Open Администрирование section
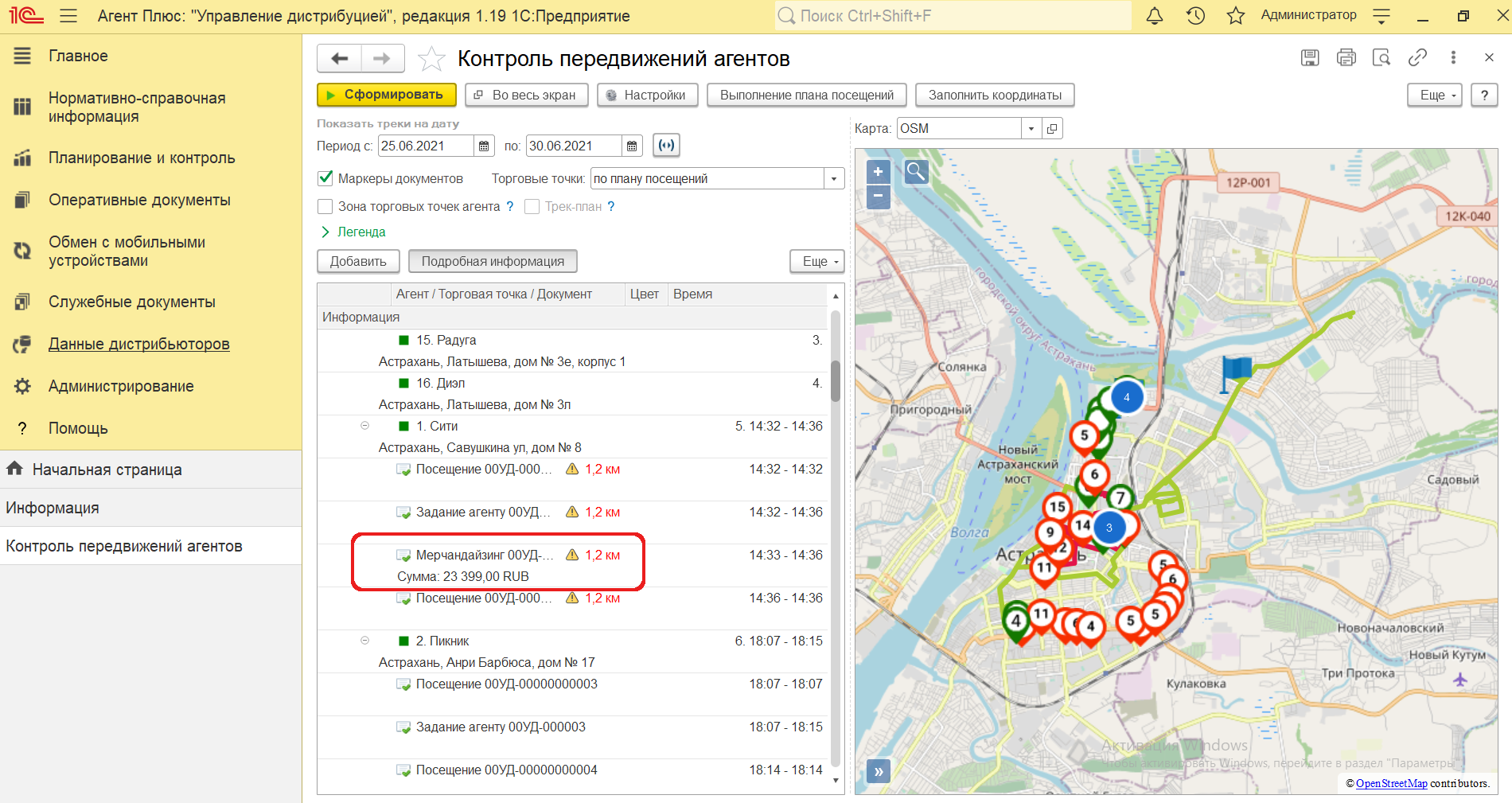This screenshot has width=1512, height=803. click(121, 386)
